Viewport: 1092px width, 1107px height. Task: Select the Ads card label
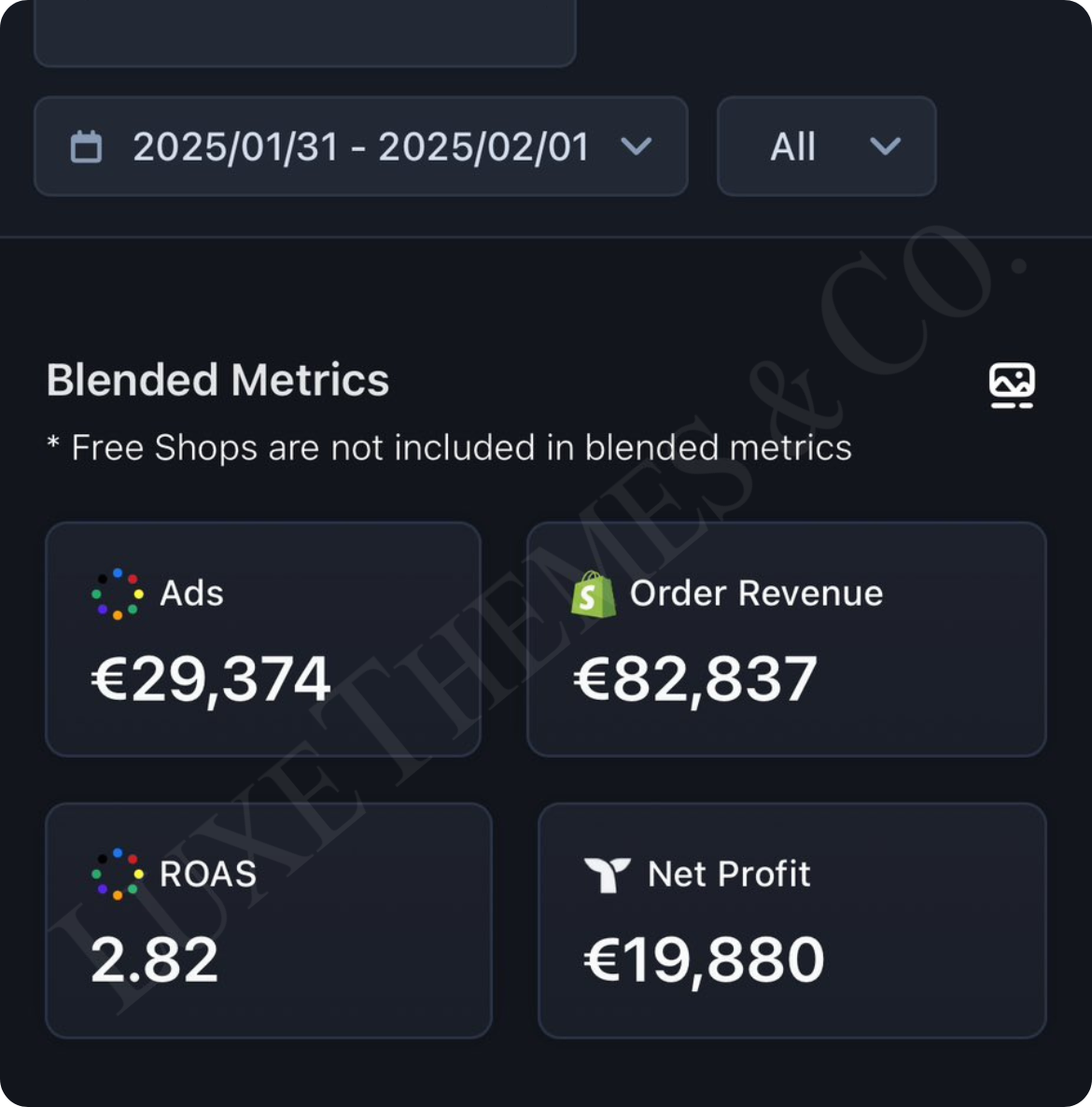click(191, 594)
